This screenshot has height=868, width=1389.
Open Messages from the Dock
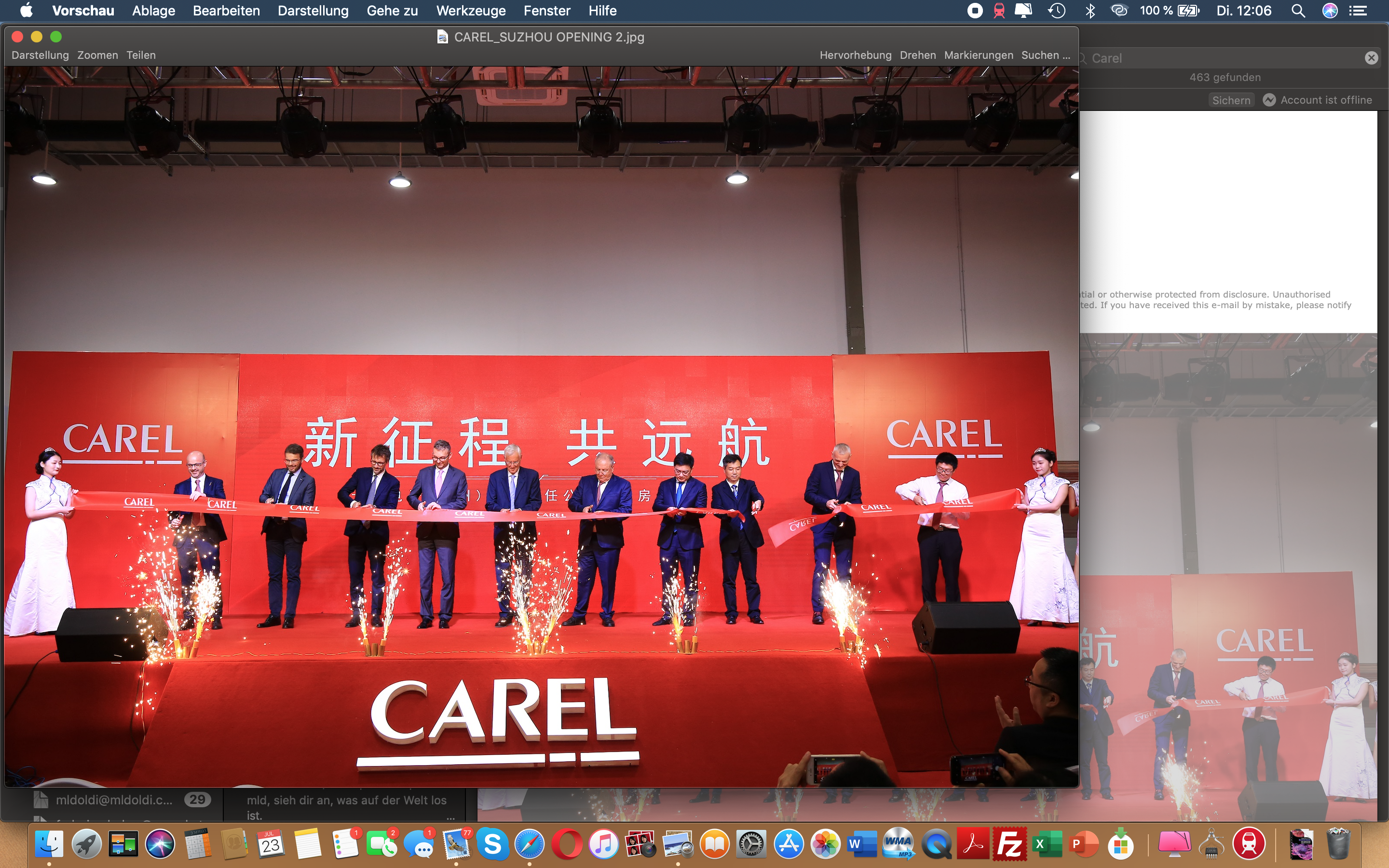tap(419, 844)
